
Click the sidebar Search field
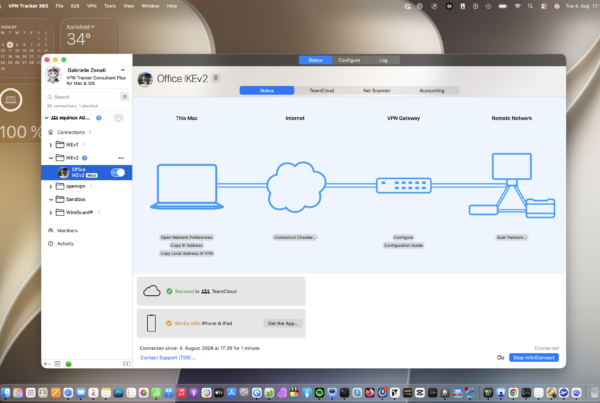pyautogui.click(x=81, y=97)
